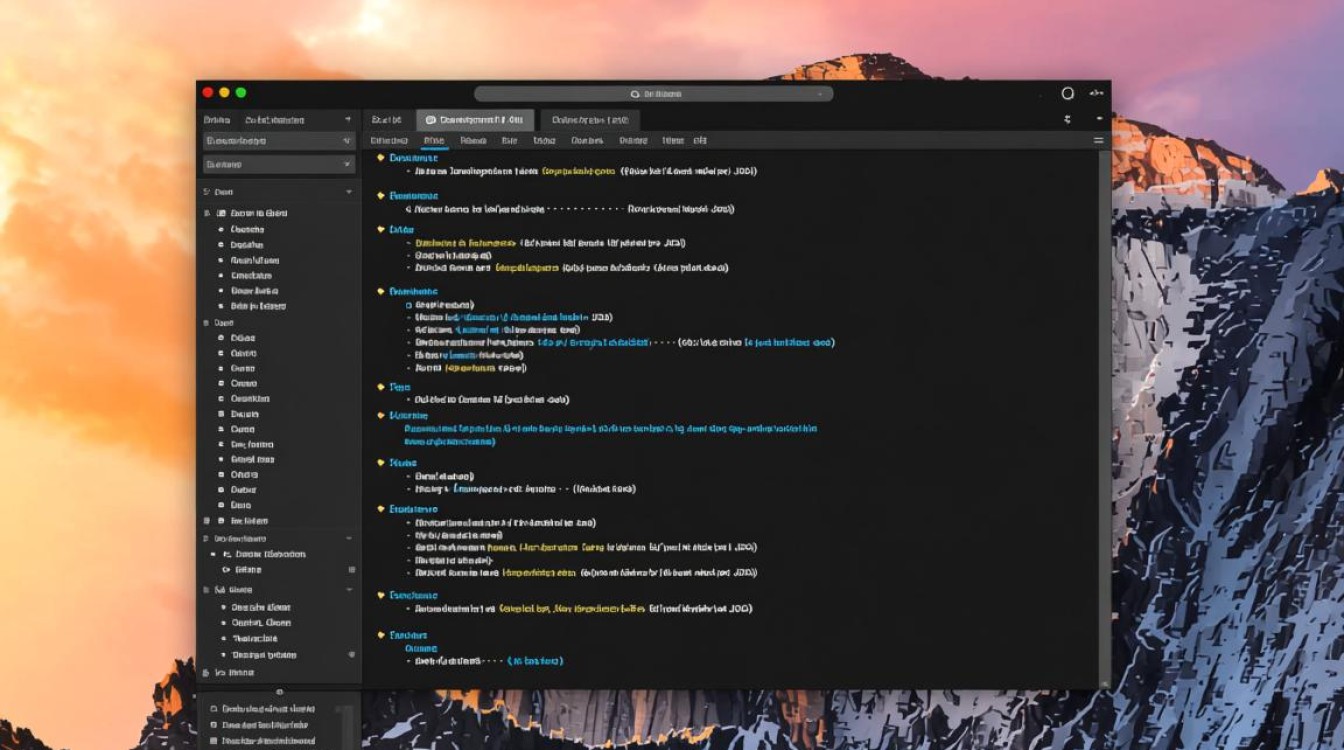Click the yellow diamond marker of the first section

[x=380, y=158]
